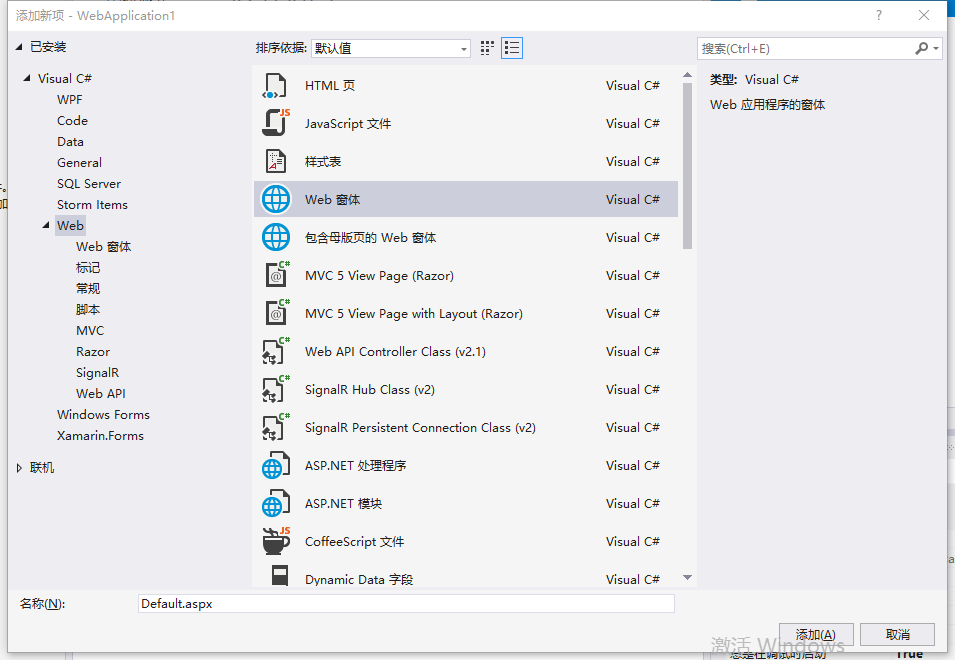The height and width of the screenshot is (660, 955).
Task: Click the template list scroll up arrow
Action: tap(687, 75)
